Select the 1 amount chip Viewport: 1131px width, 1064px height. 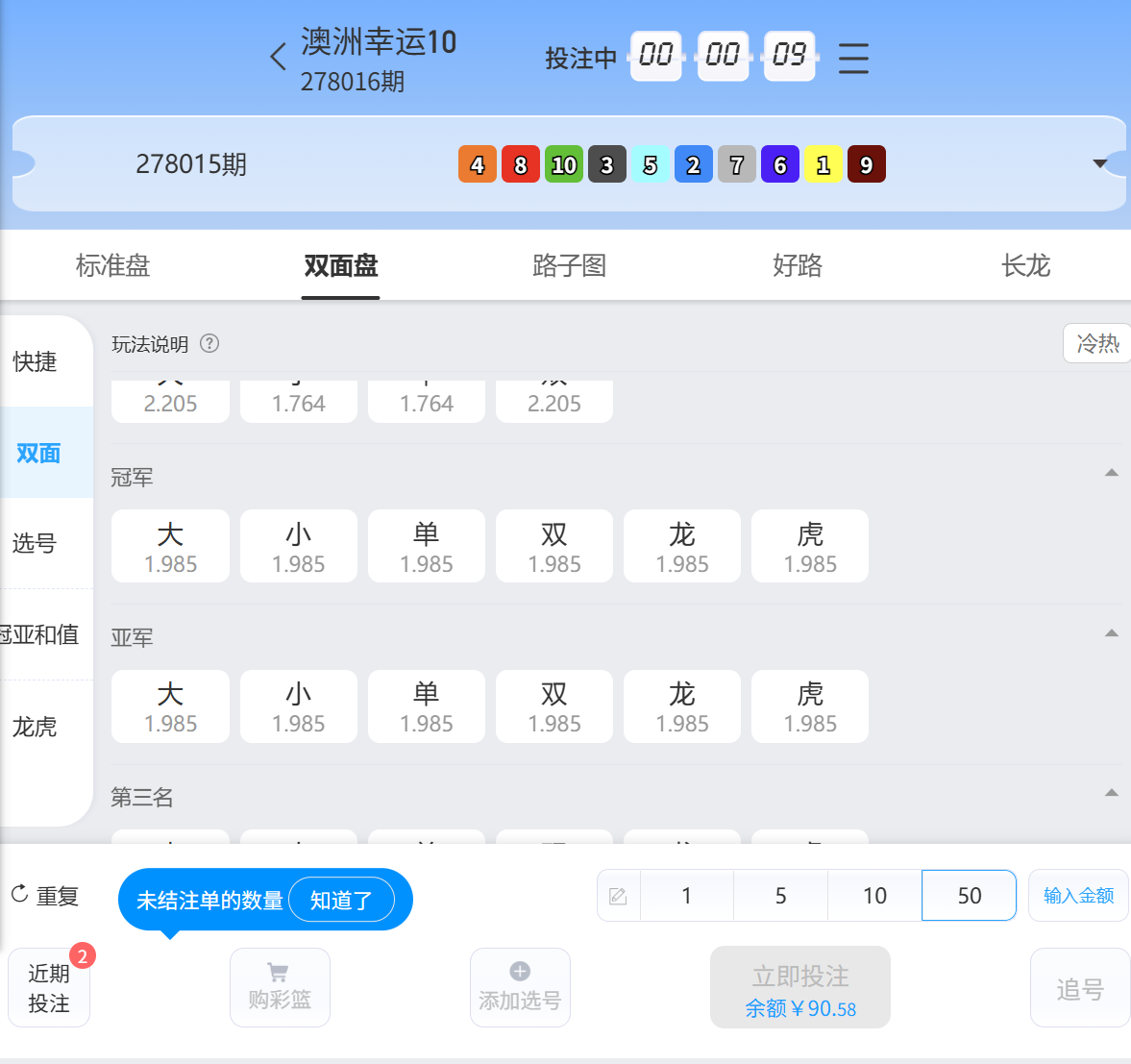coord(686,895)
